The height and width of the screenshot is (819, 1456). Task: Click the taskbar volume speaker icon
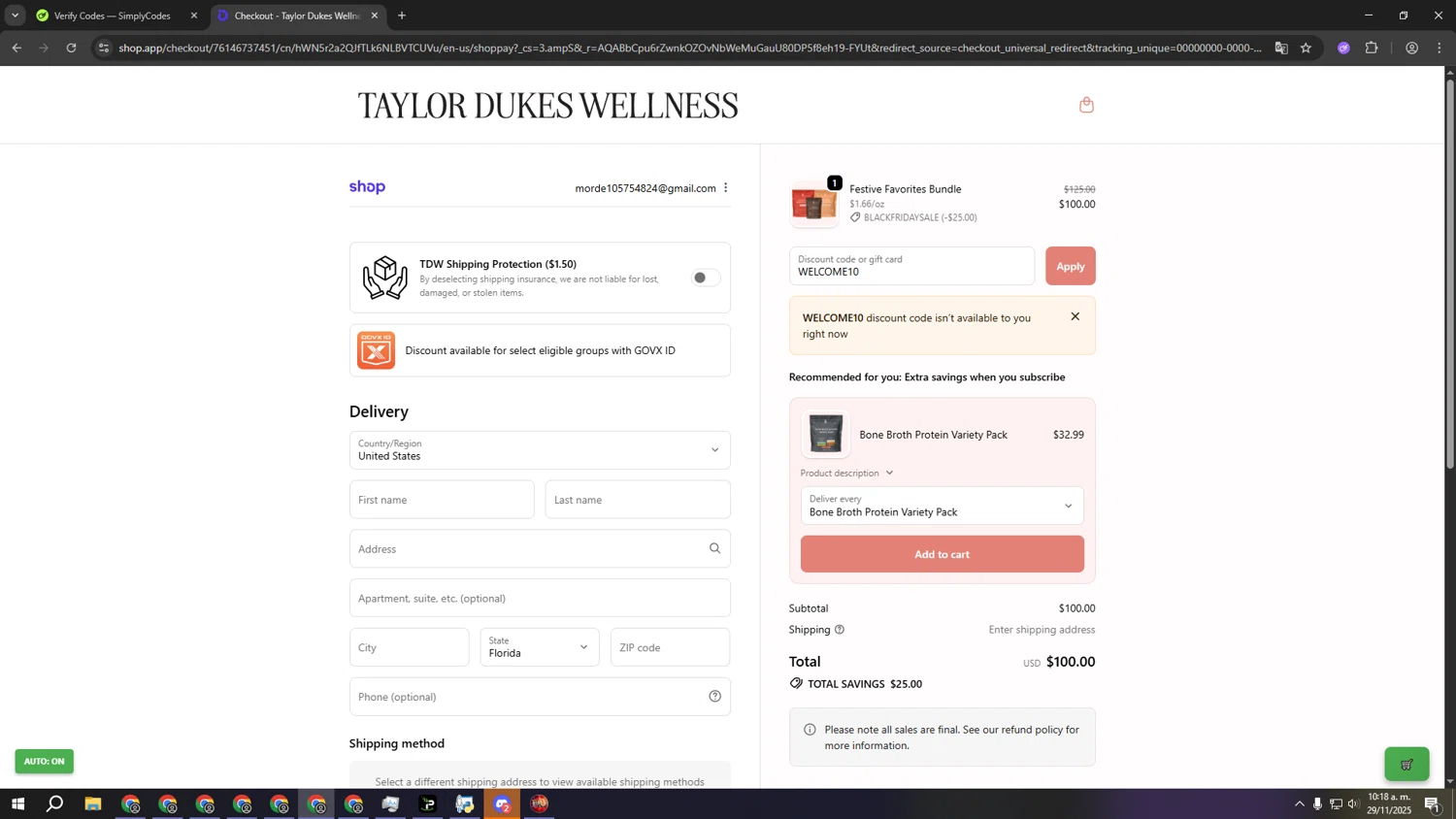(1353, 803)
